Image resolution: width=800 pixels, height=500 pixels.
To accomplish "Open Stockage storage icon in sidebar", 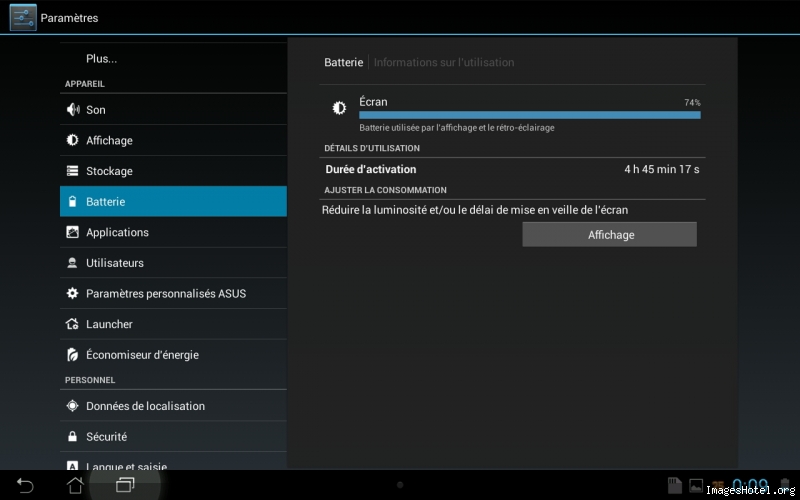I will (72, 171).
